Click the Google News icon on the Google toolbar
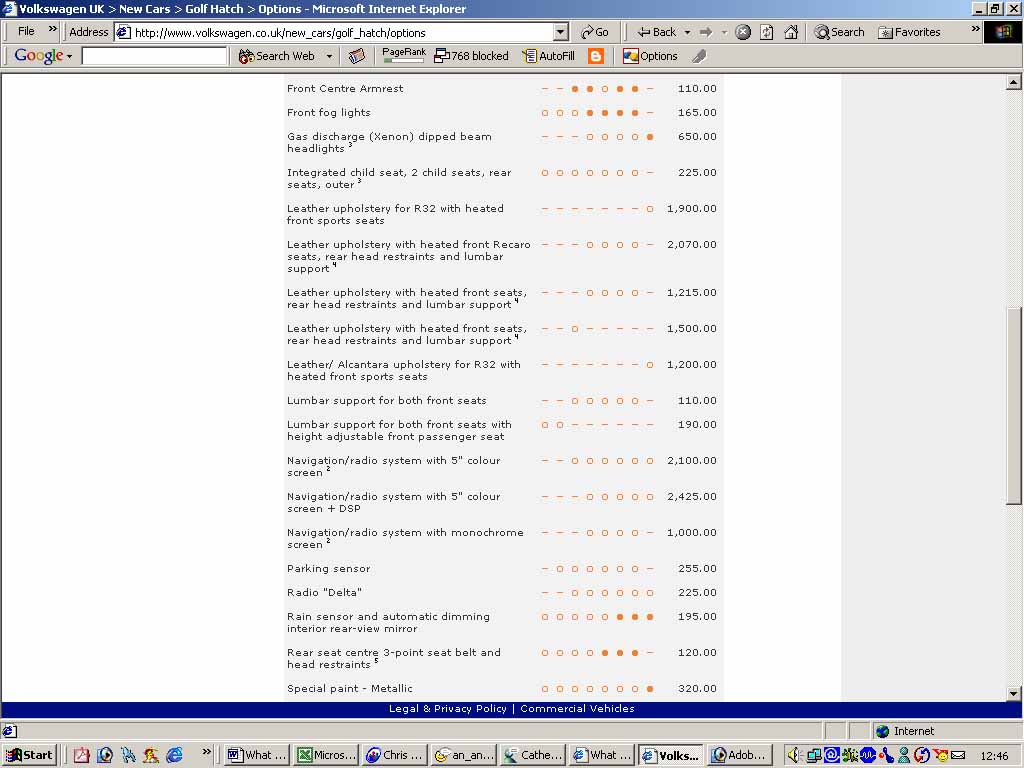 click(356, 56)
